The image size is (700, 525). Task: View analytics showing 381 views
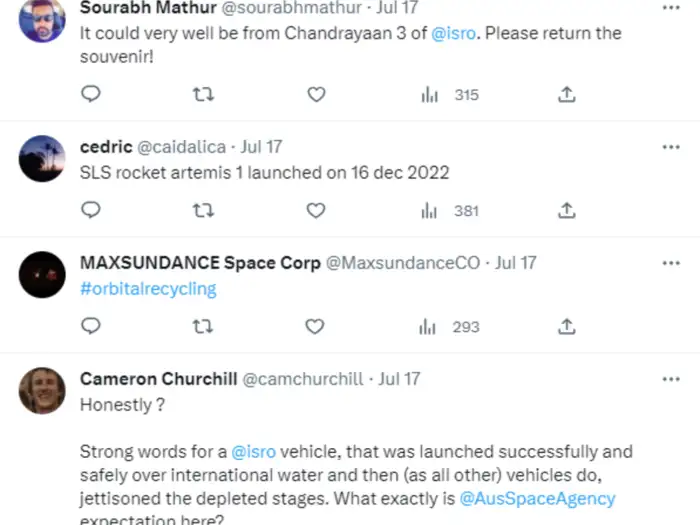tap(453, 211)
